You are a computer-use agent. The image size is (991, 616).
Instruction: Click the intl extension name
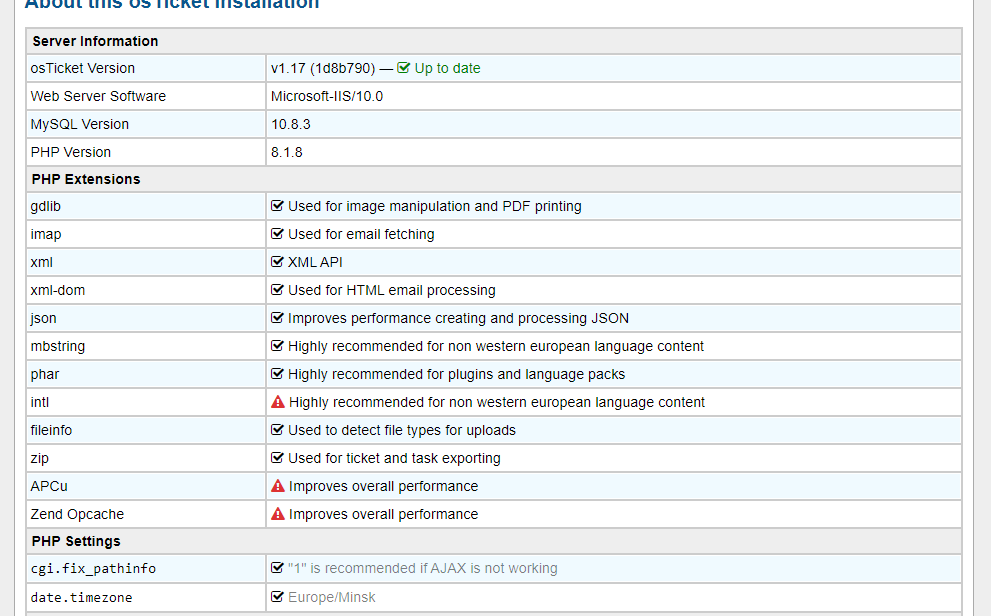(x=40, y=402)
